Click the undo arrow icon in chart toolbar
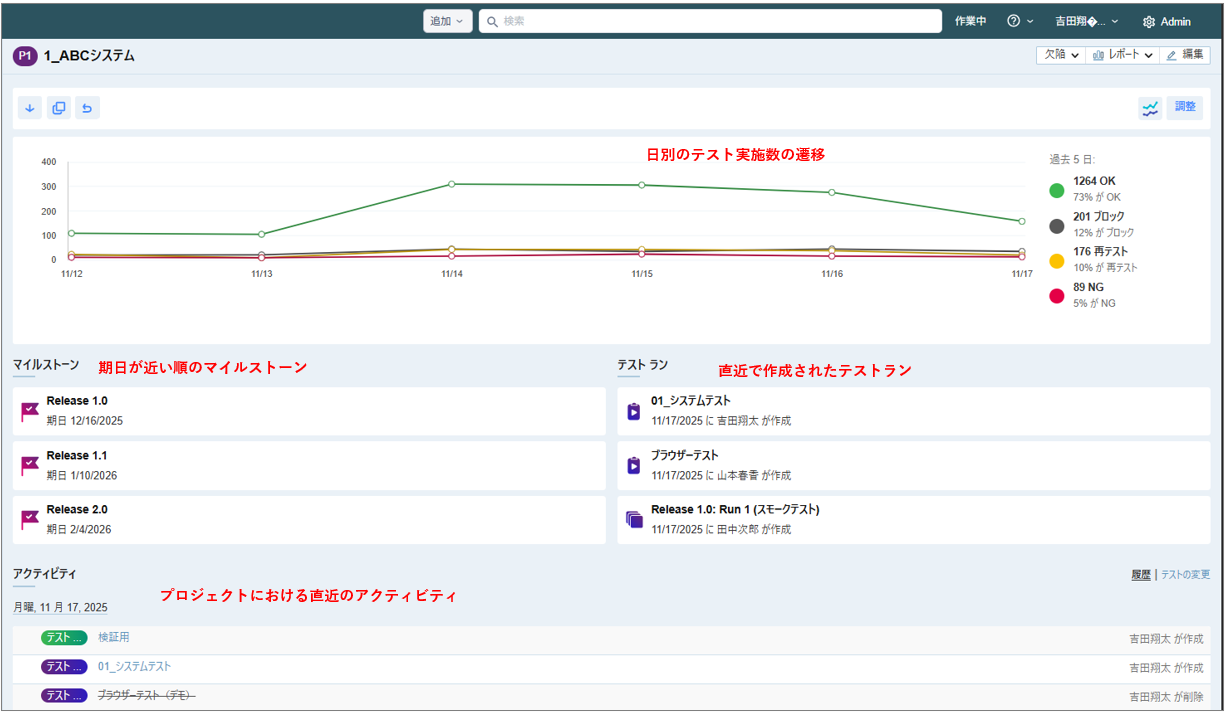The width and height of the screenshot is (1226, 712). point(87,108)
